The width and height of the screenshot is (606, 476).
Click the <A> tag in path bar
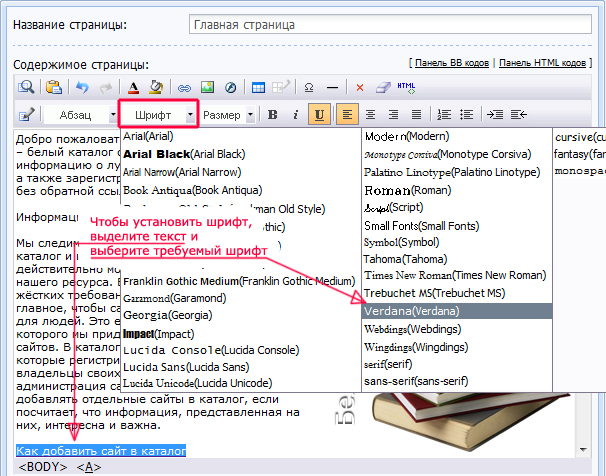(x=89, y=467)
